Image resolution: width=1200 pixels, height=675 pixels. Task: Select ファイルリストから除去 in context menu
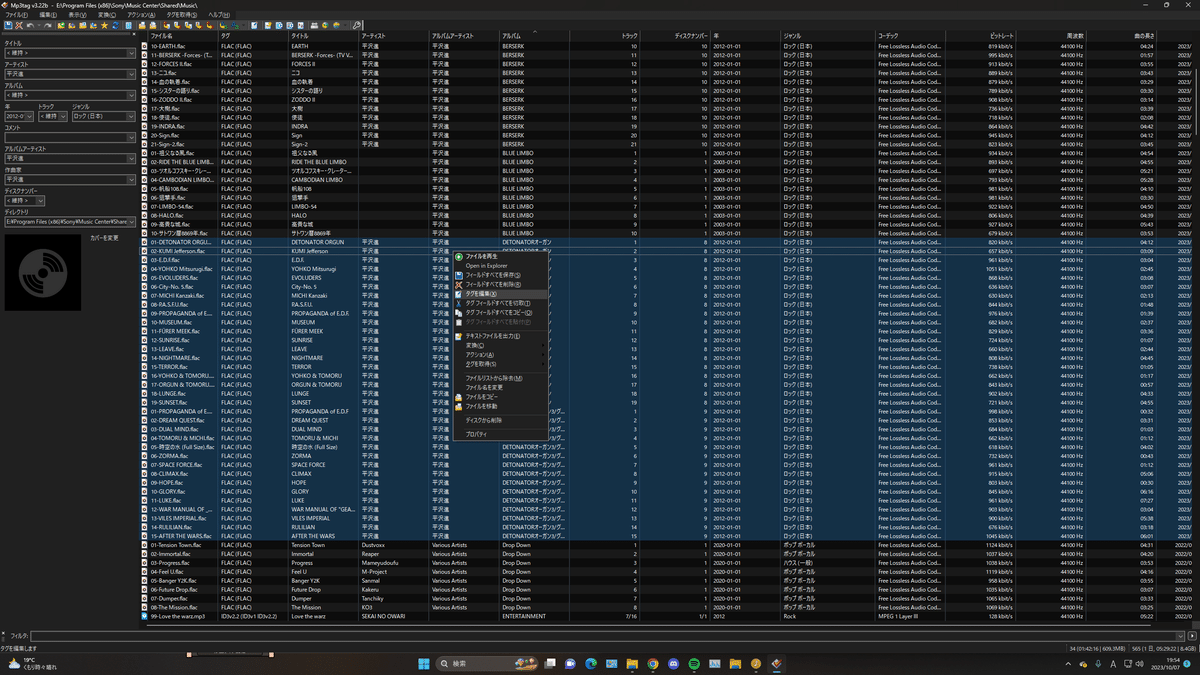[x=499, y=378]
